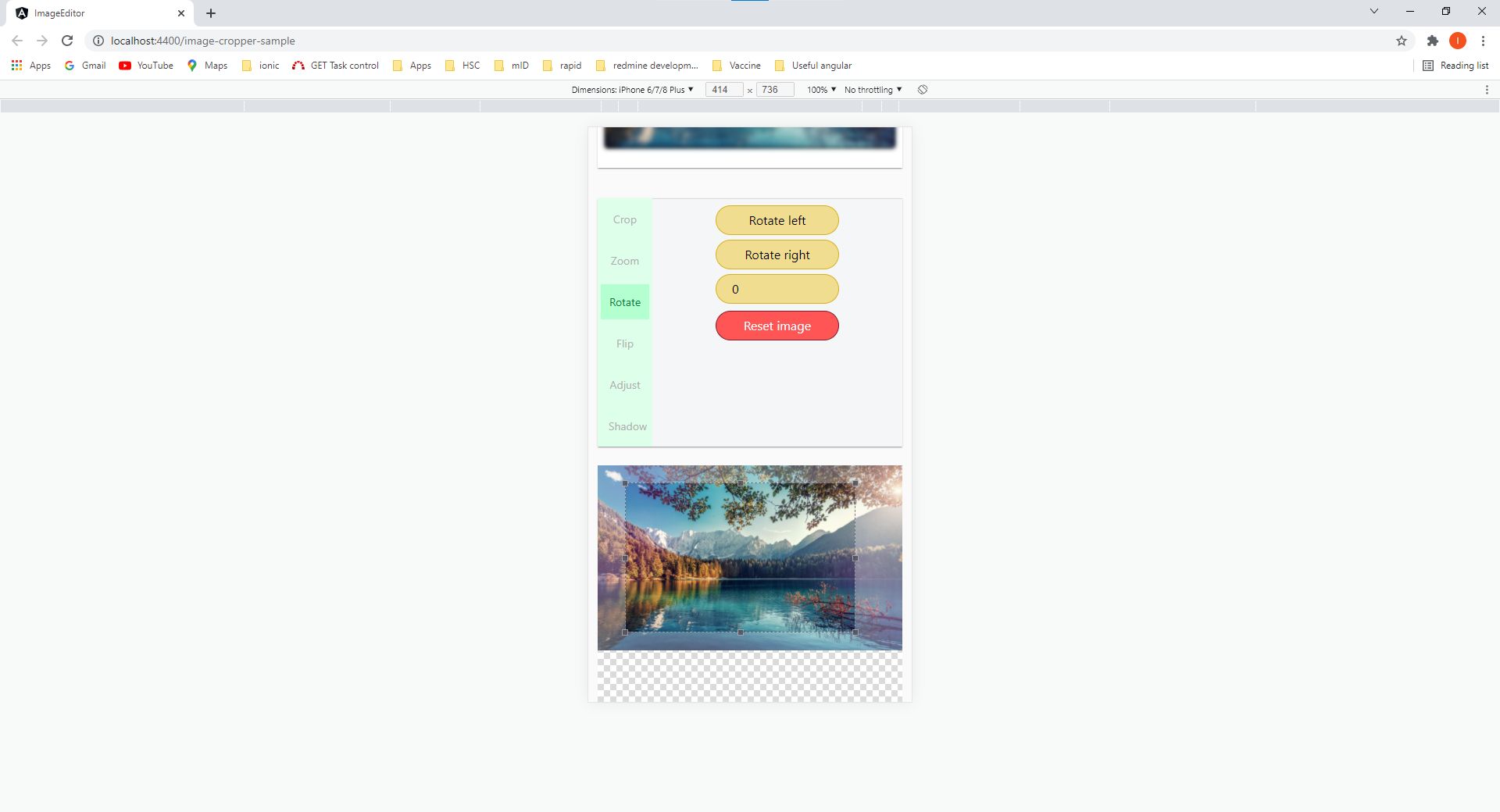The image size is (1500, 812).
Task: Open the Apps launcher bookmark
Action: tap(31, 66)
